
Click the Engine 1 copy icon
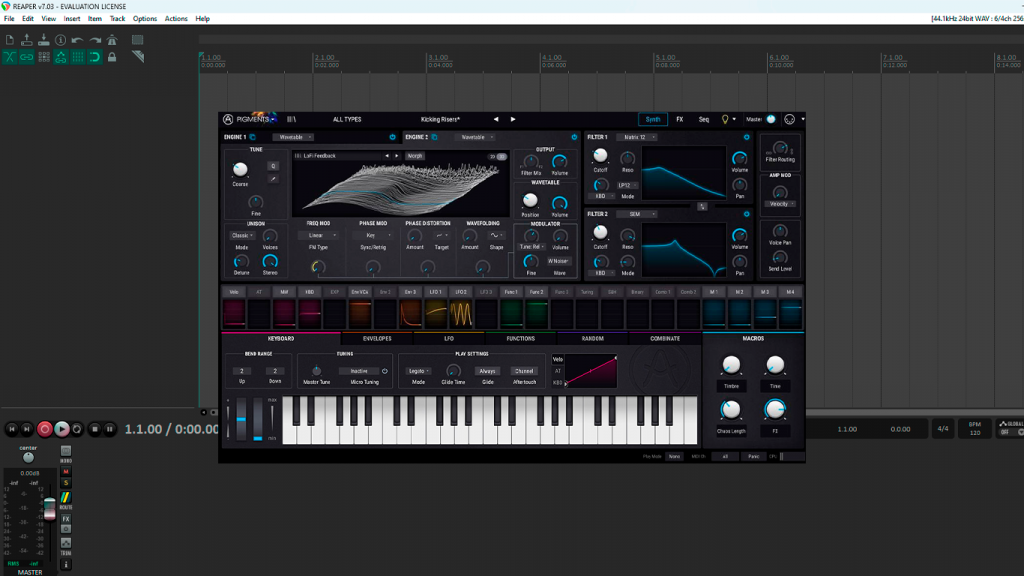[x=253, y=137]
